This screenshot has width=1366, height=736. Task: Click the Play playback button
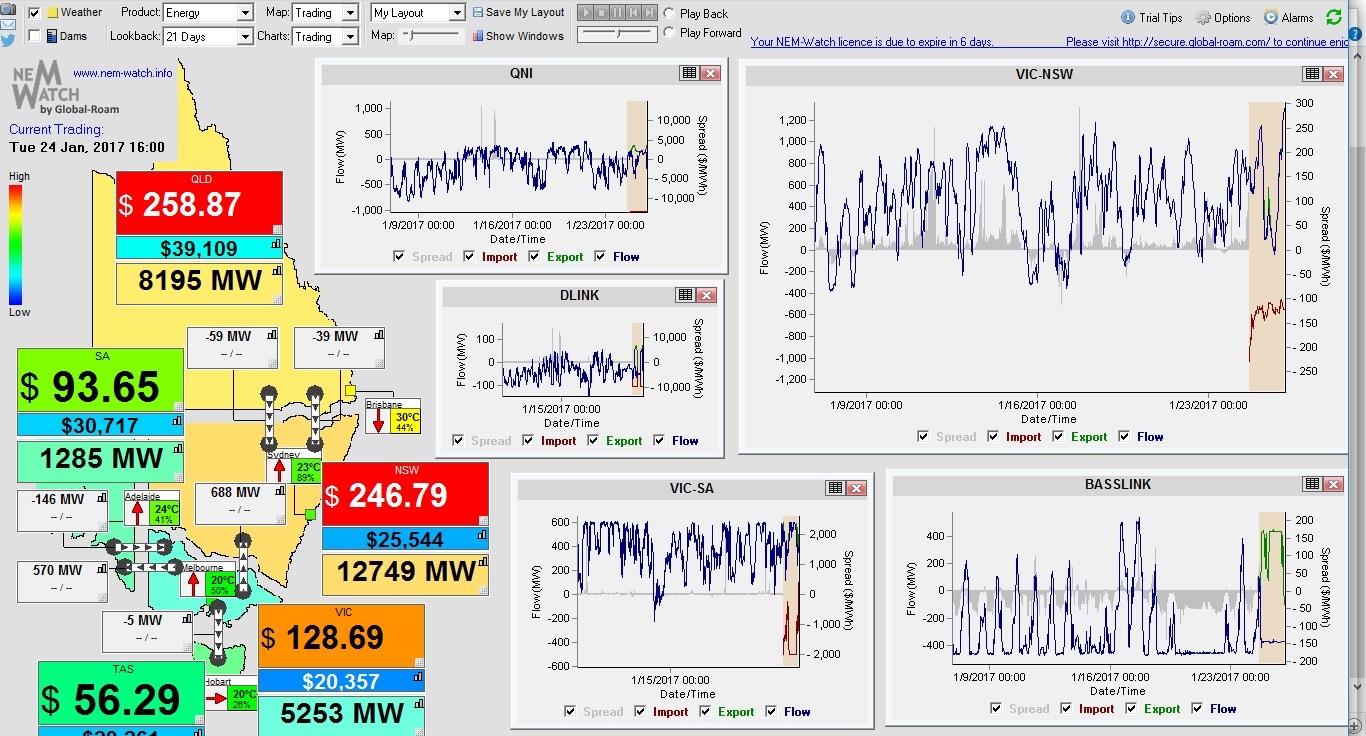(586, 13)
